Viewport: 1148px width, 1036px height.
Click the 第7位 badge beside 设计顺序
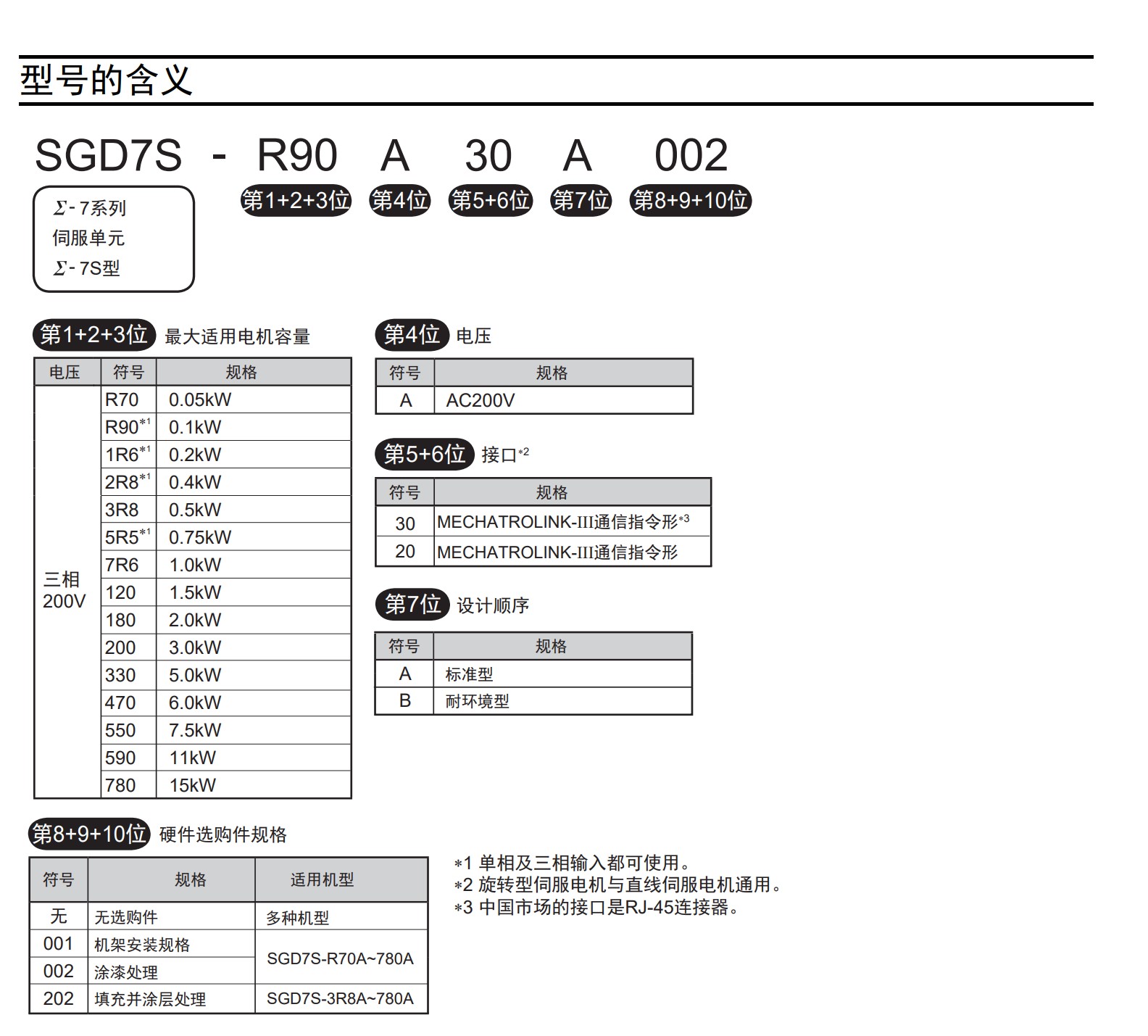(412, 605)
